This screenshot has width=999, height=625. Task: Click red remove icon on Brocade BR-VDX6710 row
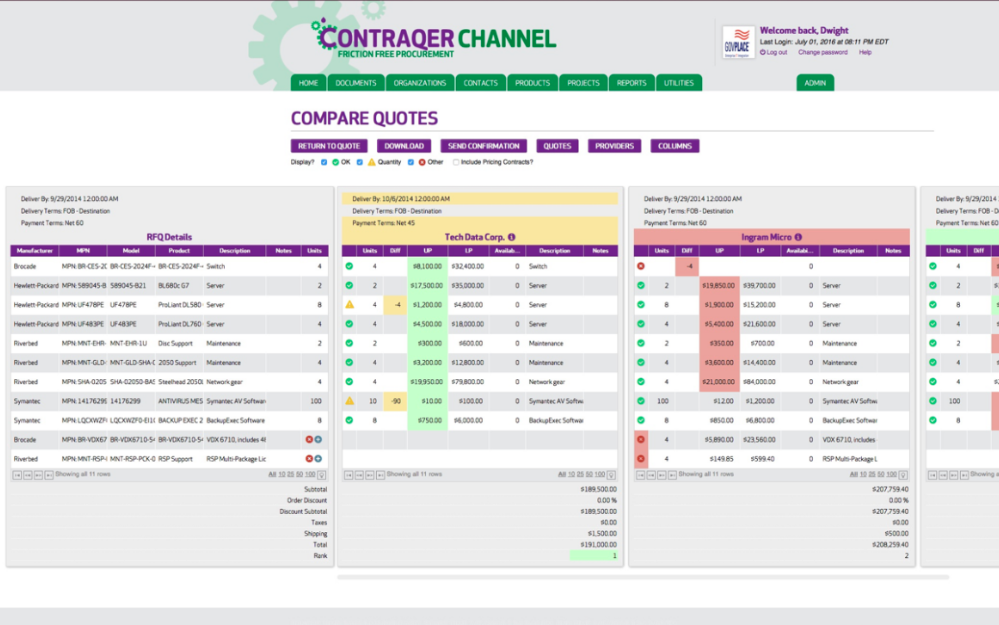pos(309,439)
